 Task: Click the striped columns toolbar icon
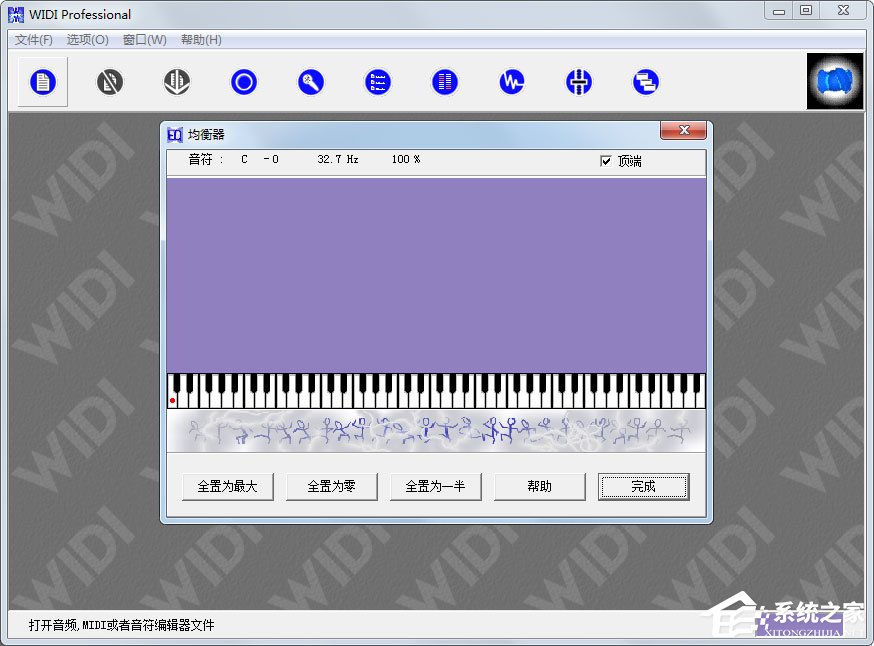pyautogui.click(x=445, y=82)
